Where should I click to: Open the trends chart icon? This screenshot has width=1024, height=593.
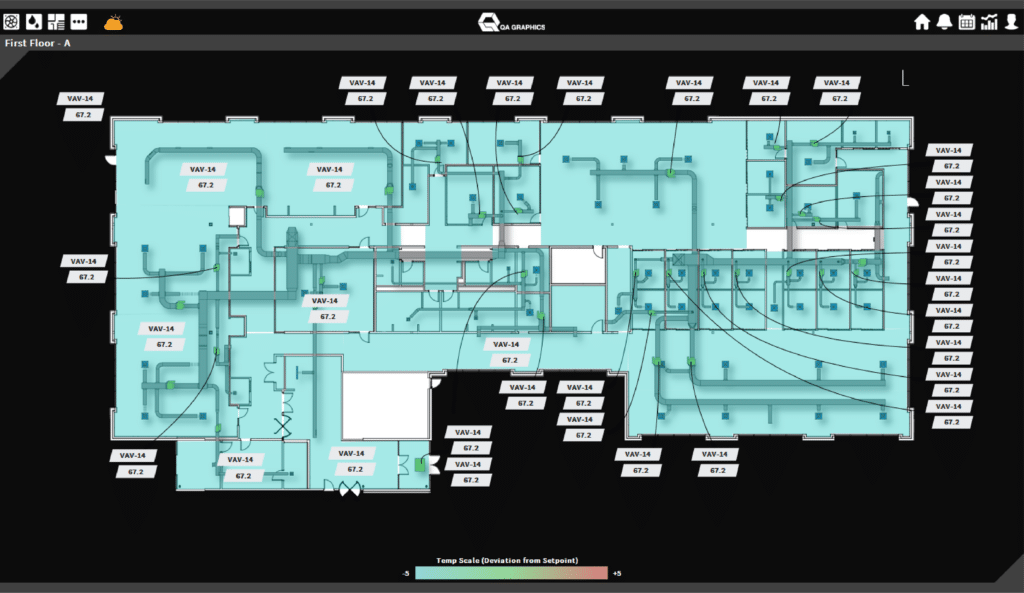[x=989, y=22]
